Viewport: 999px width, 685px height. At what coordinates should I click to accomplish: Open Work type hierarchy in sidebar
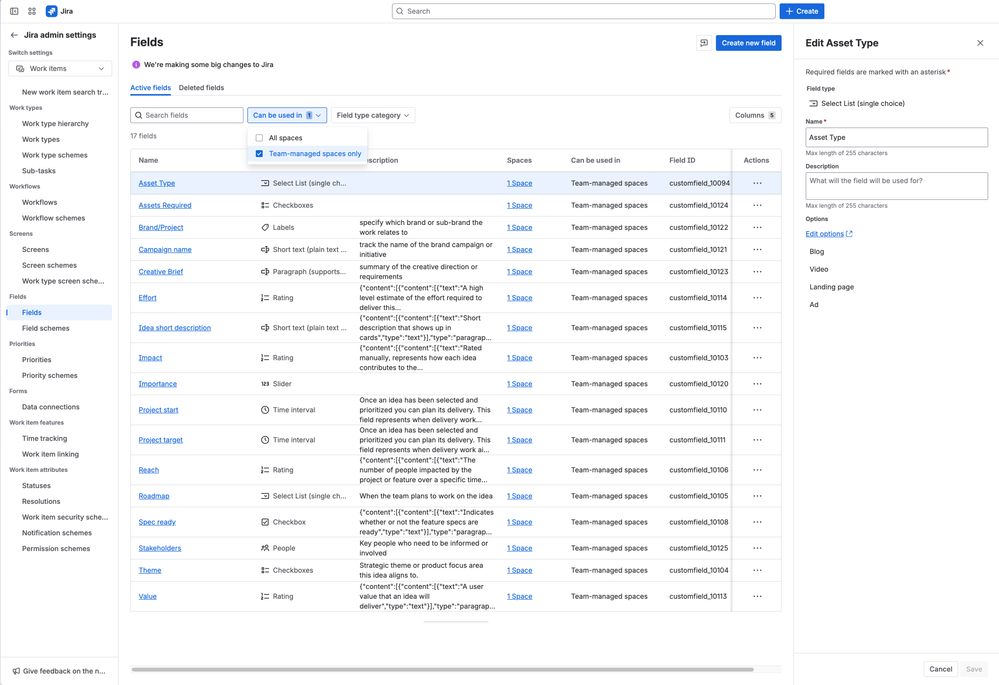tap(55, 124)
